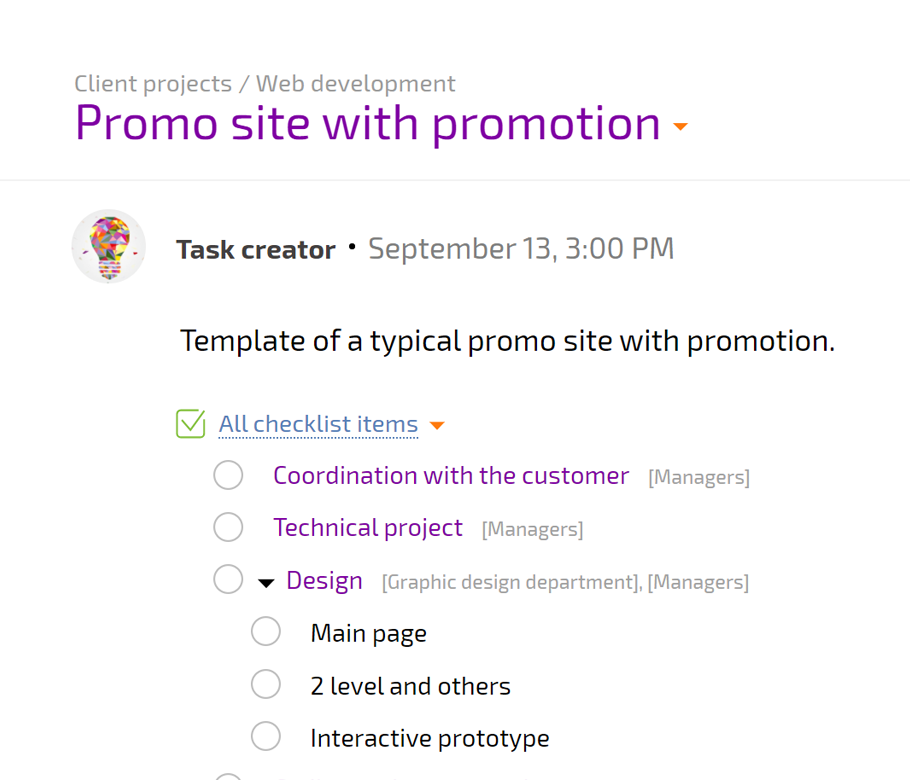Image resolution: width=910 pixels, height=780 pixels.
Task: Mark Interactive prototype as complete
Action: pos(266,736)
